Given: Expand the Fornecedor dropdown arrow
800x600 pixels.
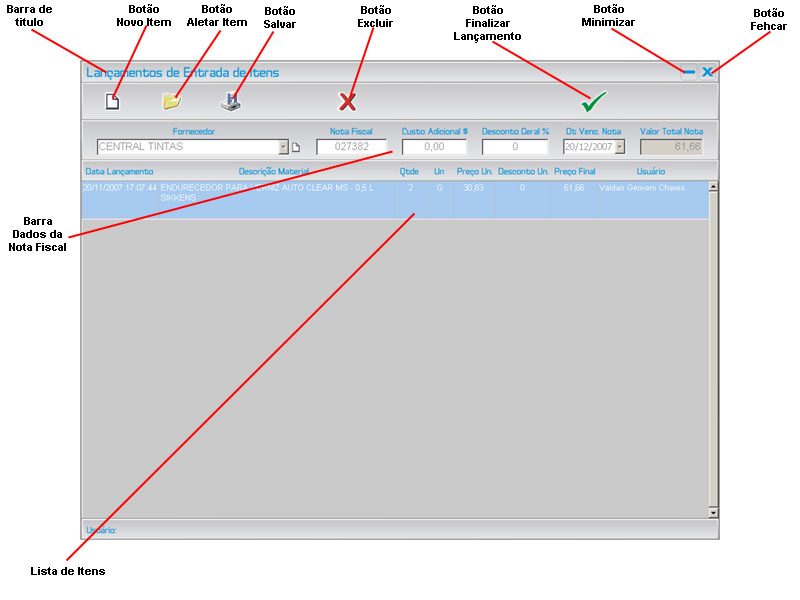Looking at the screenshot, I should 283,147.
